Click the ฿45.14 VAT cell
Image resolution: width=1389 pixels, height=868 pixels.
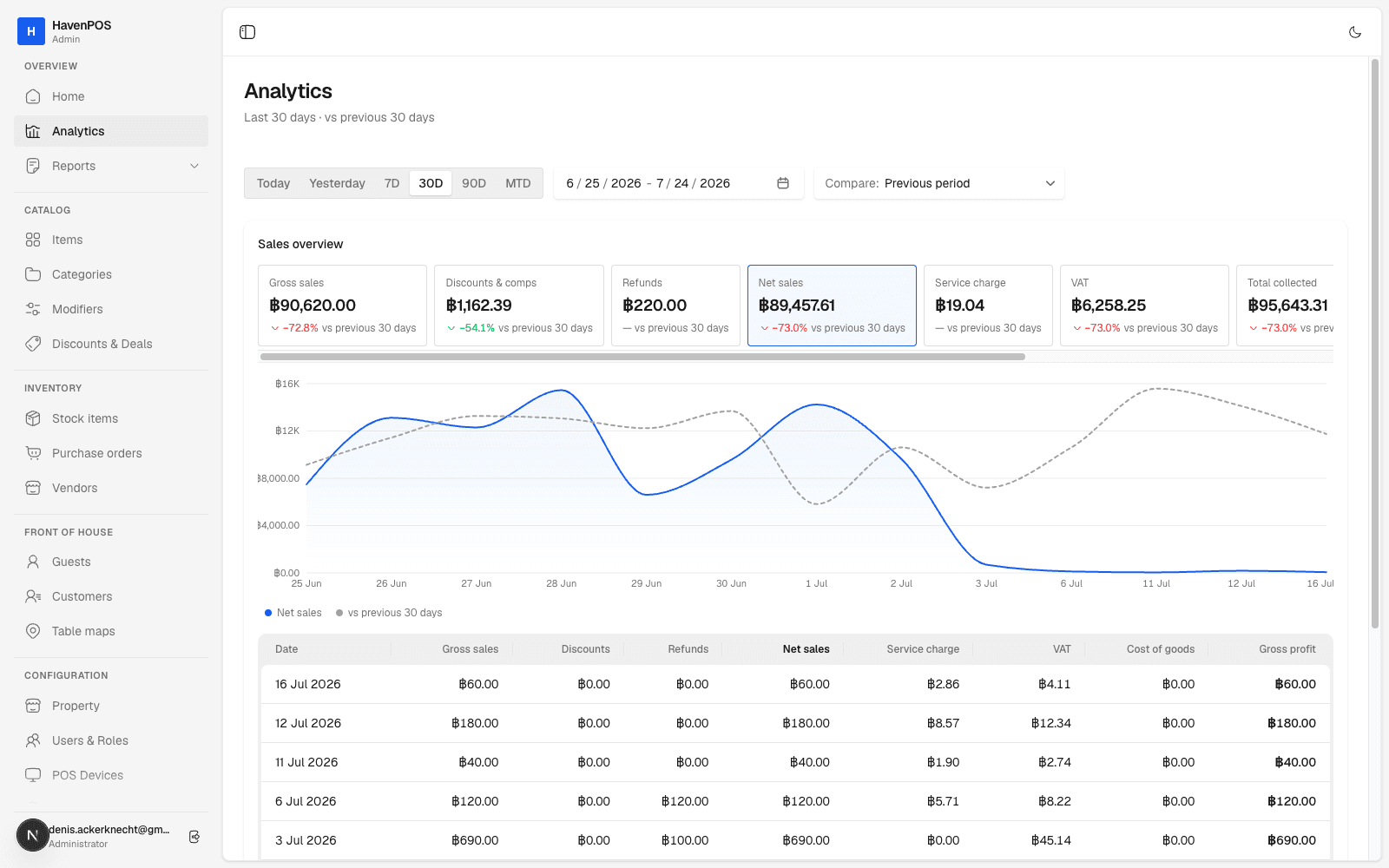[1051, 840]
